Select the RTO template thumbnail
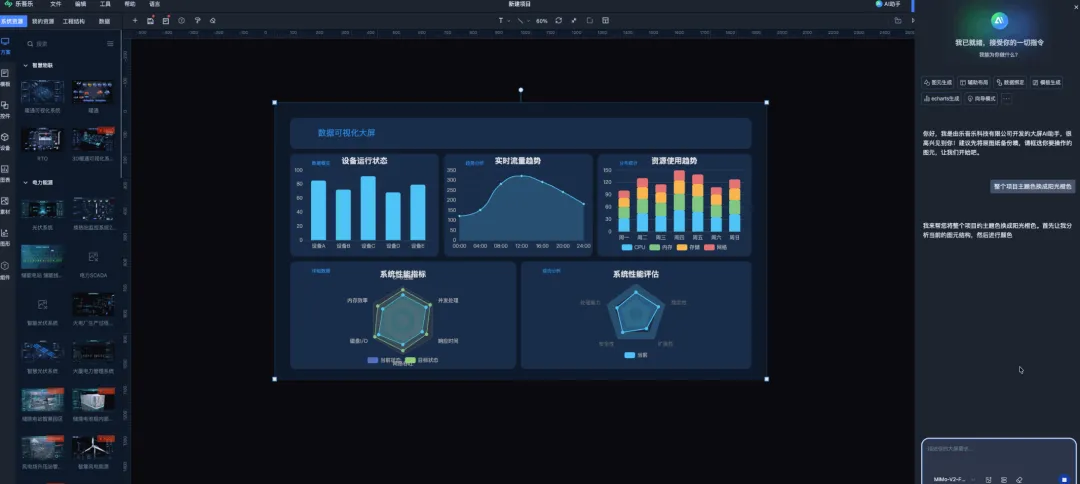1080x484 pixels. point(42,140)
